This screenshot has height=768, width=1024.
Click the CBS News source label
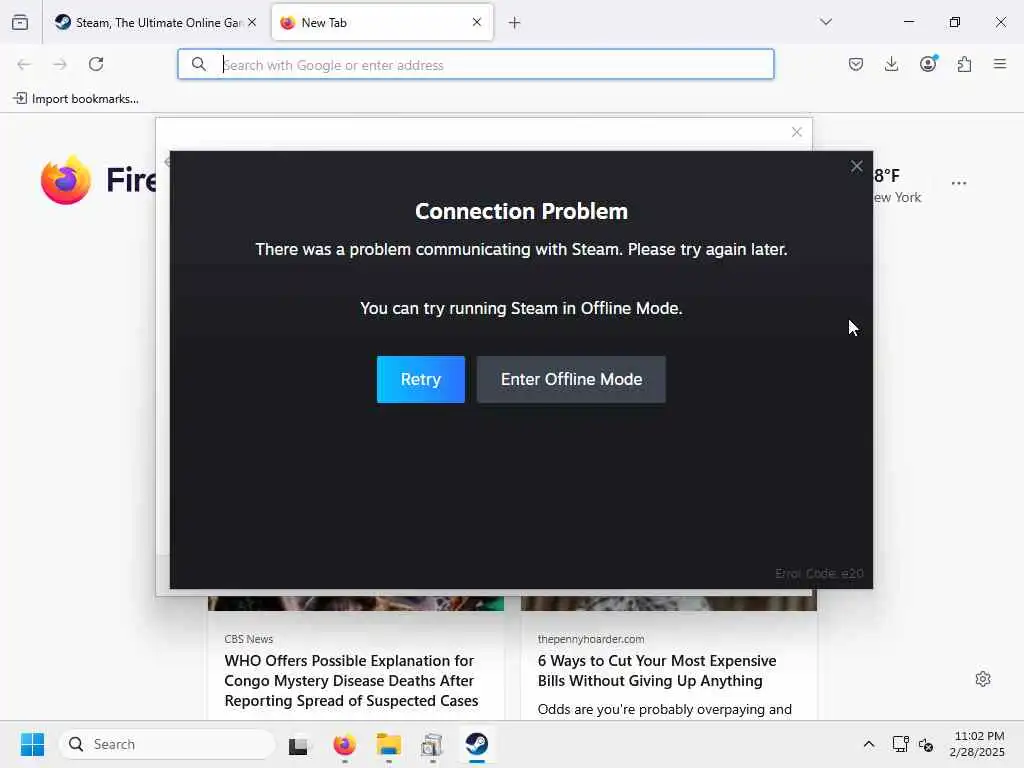[x=249, y=639]
